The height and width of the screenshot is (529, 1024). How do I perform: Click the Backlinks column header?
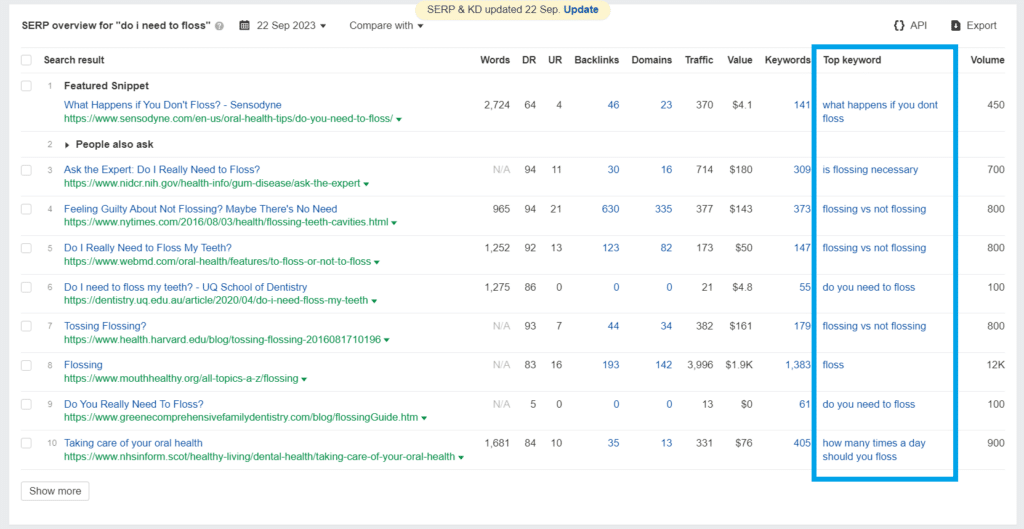tap(597, 60)
